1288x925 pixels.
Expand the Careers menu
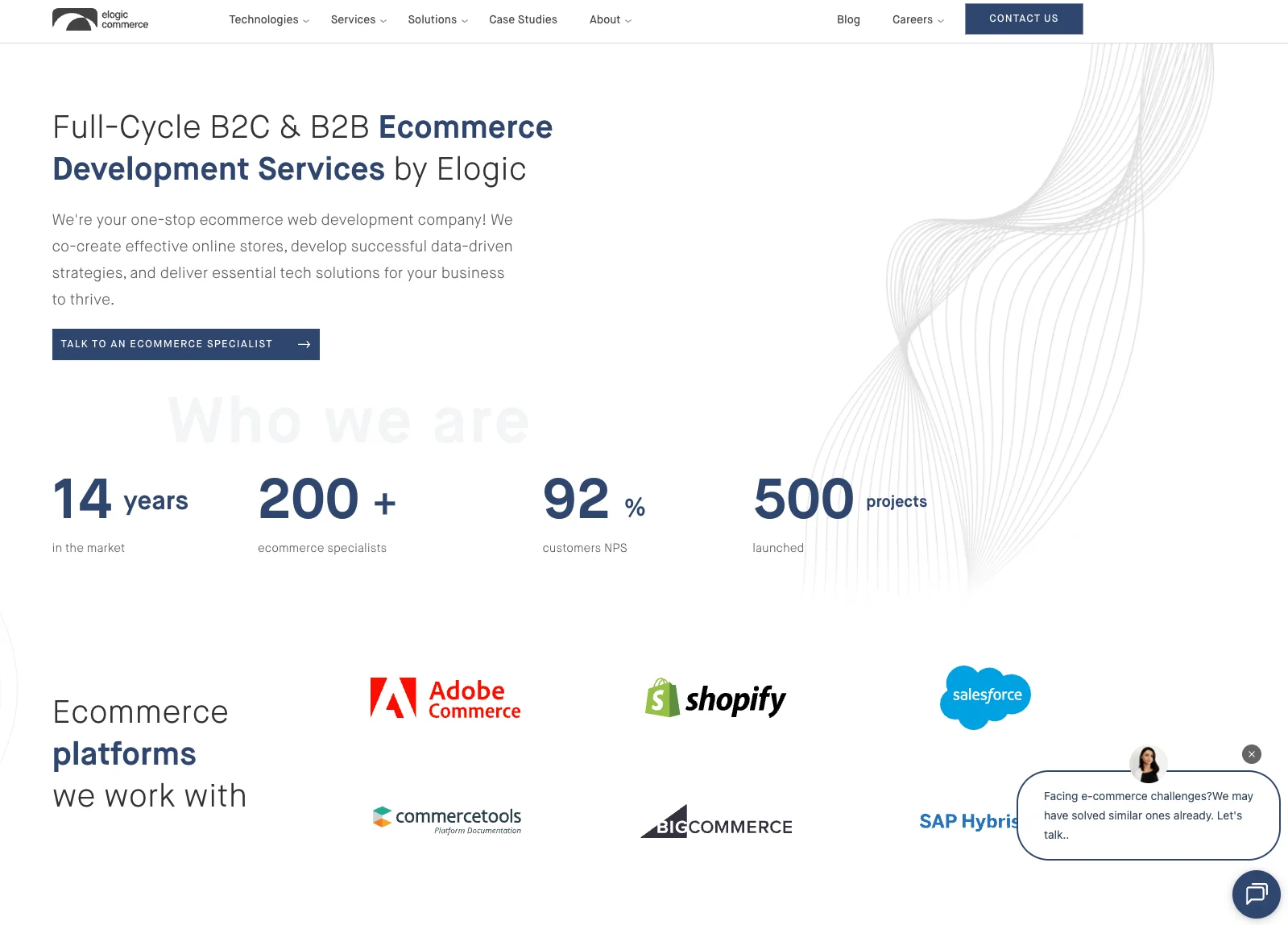pyautogui.click(x=917, y=19)
